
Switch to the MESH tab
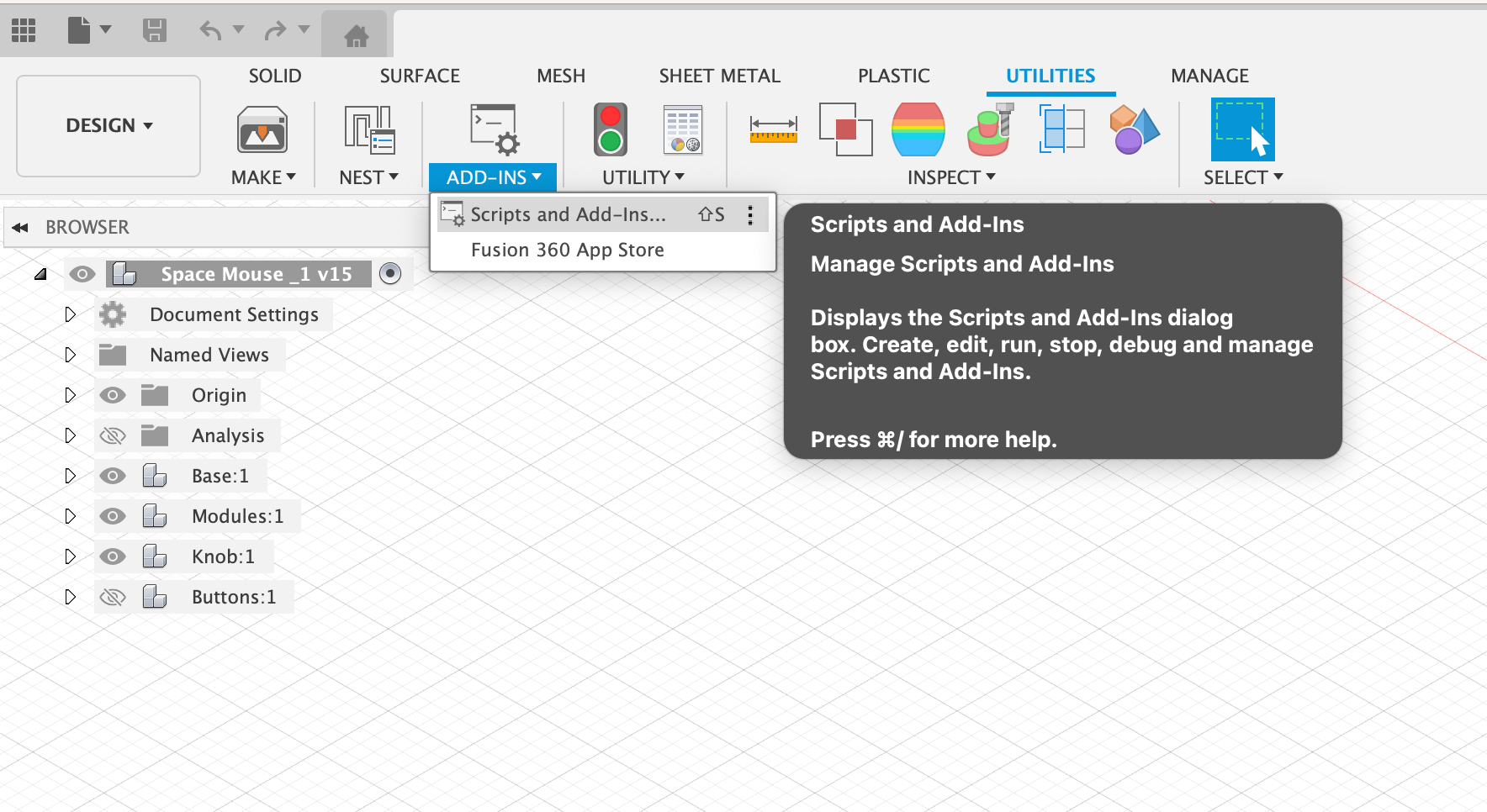coord(561,76)
